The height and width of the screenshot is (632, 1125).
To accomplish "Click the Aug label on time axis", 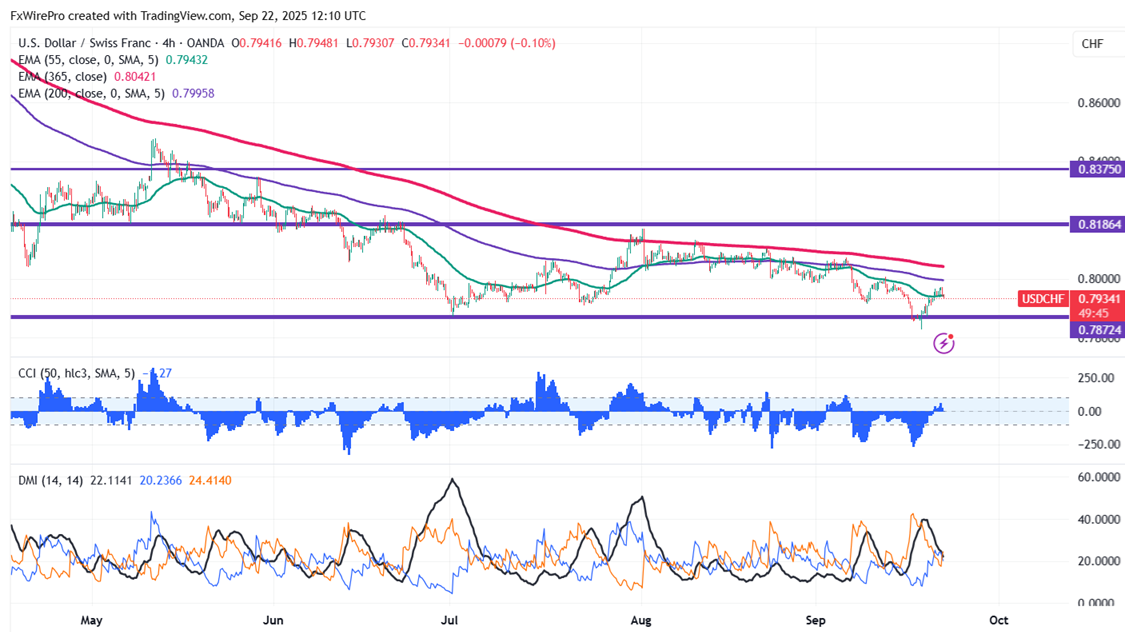I will click(x=641, y=621).
